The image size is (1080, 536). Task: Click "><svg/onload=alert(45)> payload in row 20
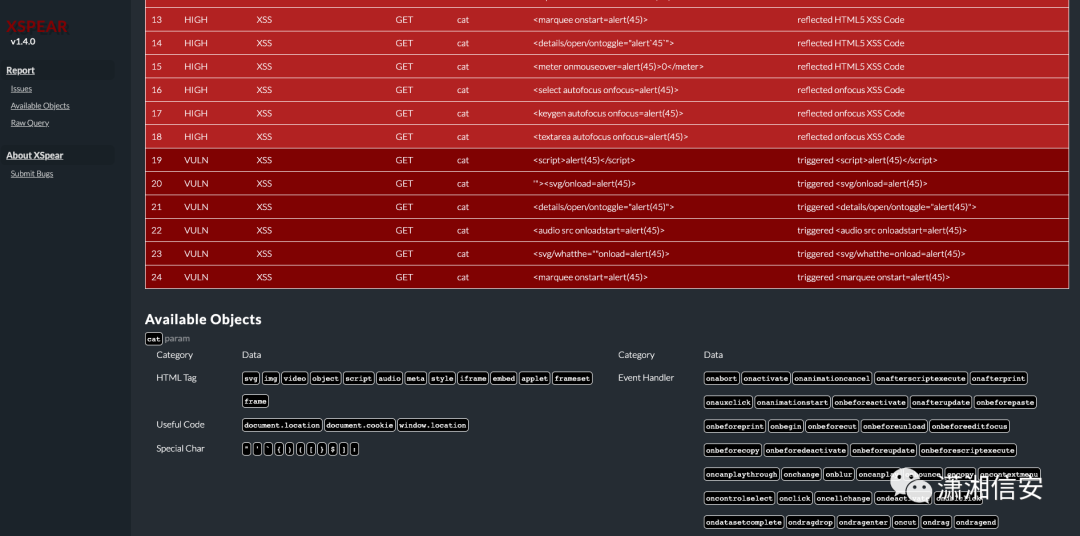(584, 183)
